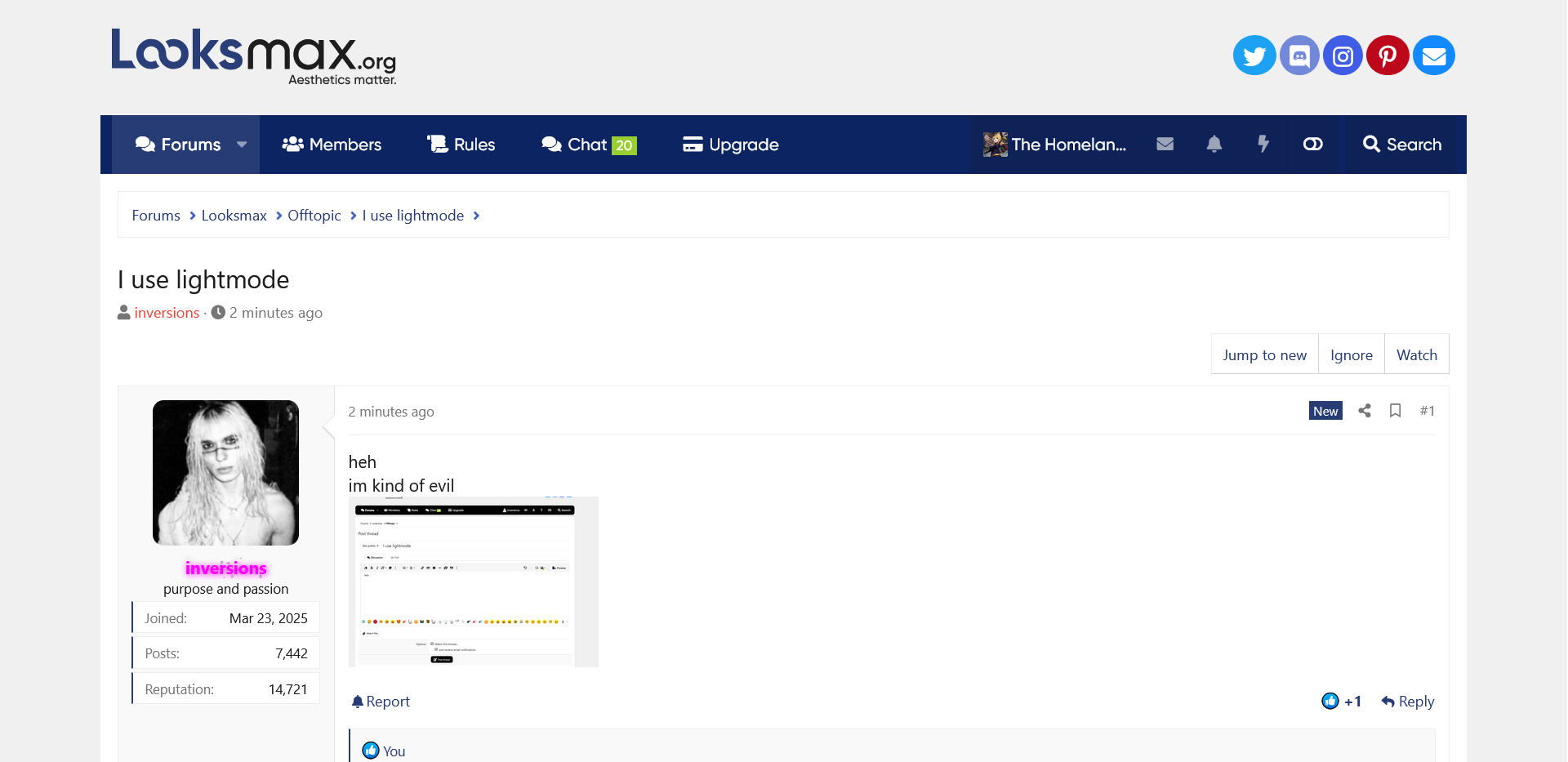The height and width of the screenshot is (762, 1568).
Task: Click 'You' in the reactions bar
Action: pos(394,751)
